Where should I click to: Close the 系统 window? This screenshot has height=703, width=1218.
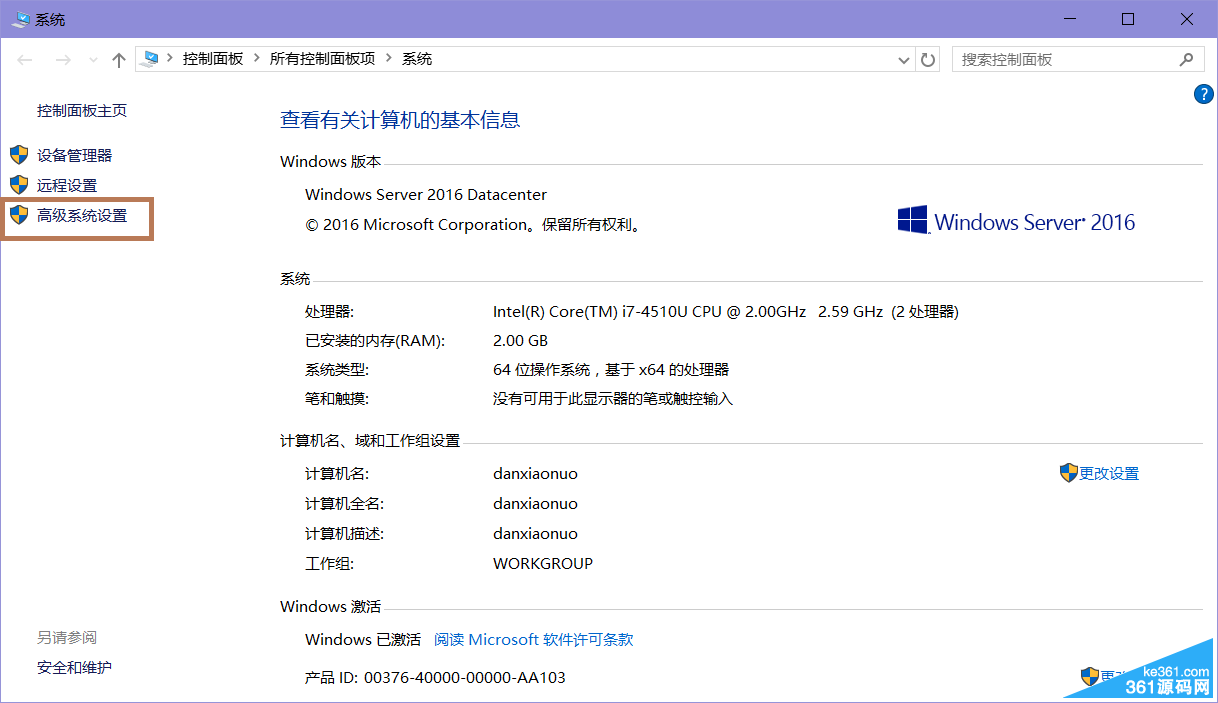1187,19
